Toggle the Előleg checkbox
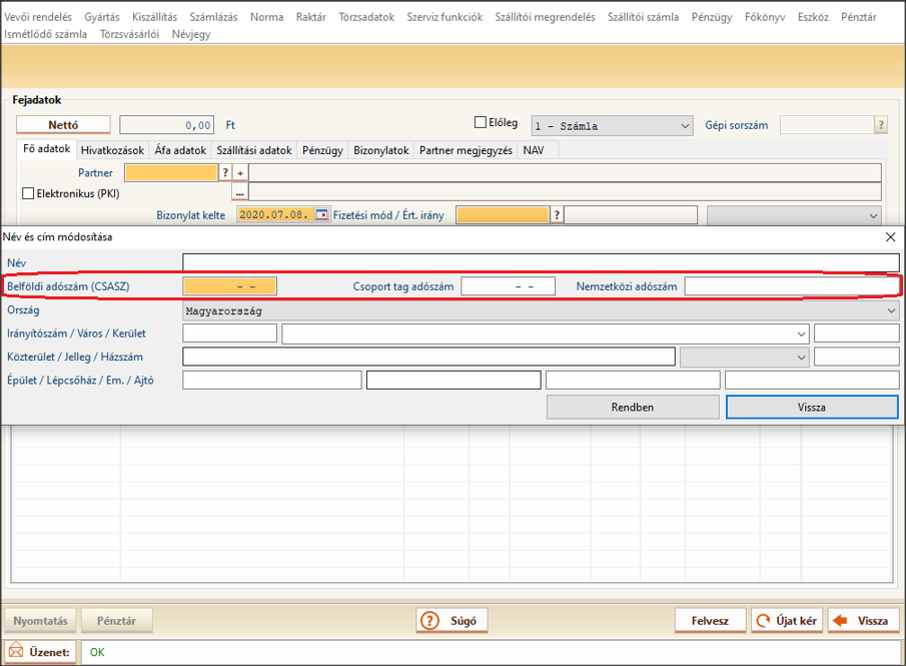The image size is (906, 666). coord(480,122)
